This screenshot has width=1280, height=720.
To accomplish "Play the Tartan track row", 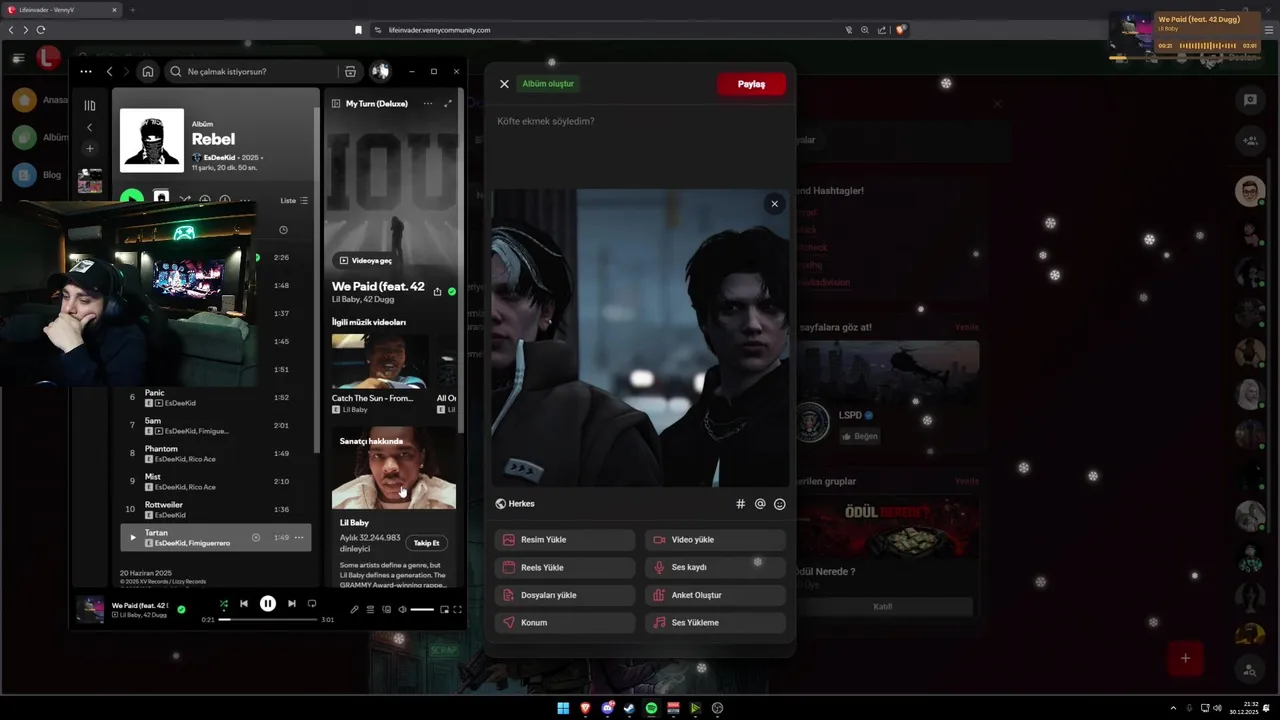I will coord(132,537).
